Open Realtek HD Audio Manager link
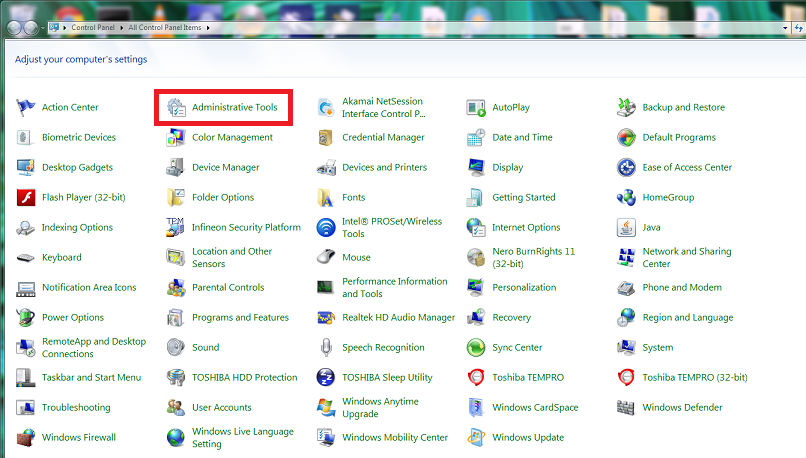 tap(398, 318)
